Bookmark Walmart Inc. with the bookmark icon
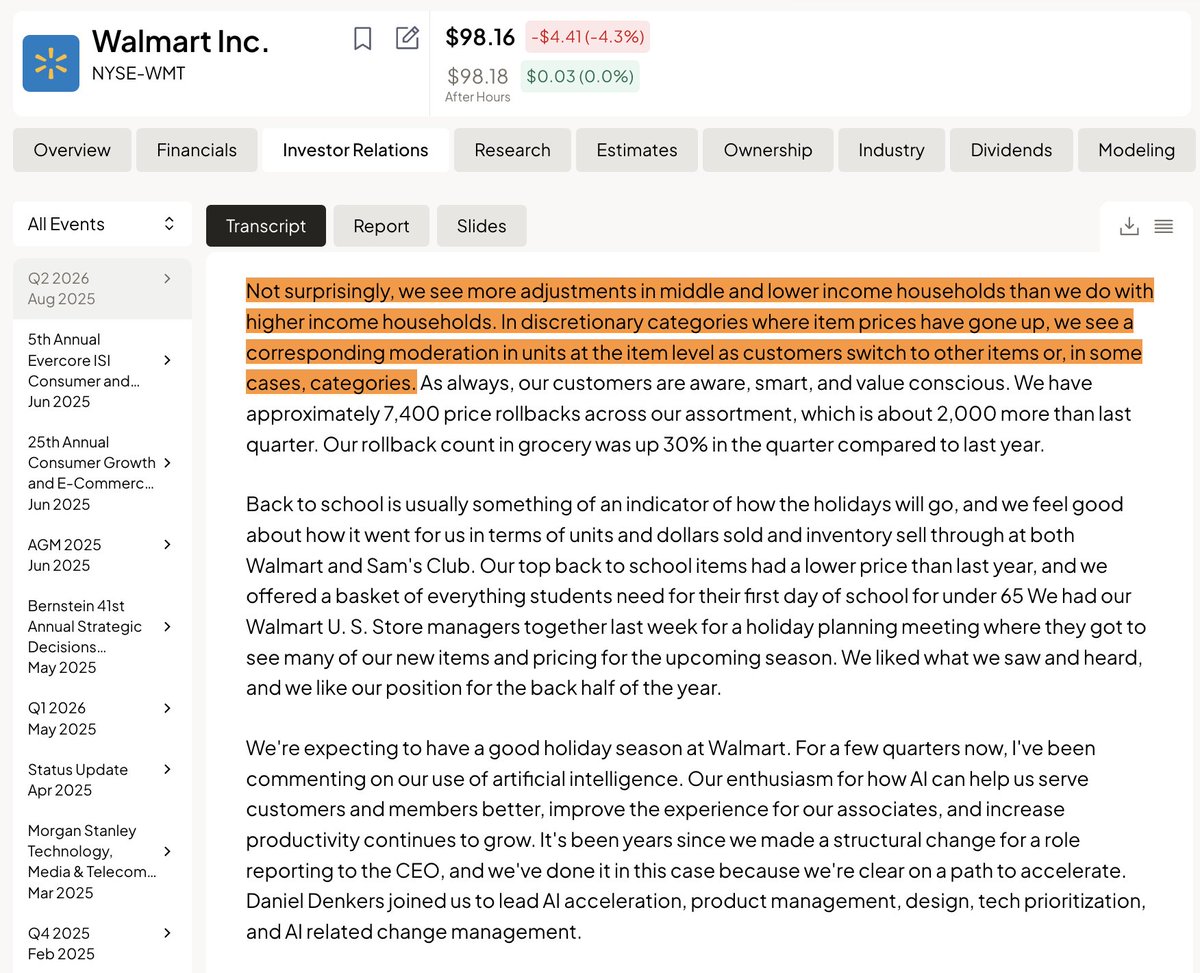 tap(363, 39)
